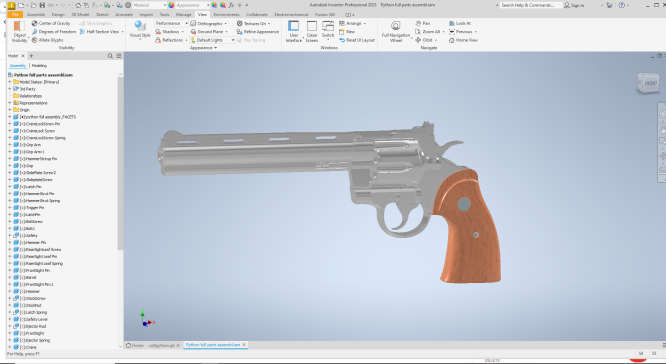Click the Home icon in quick access toolbar
This screenshot has height=364, width=666.
pyautogui.click(x=78, y=5)
